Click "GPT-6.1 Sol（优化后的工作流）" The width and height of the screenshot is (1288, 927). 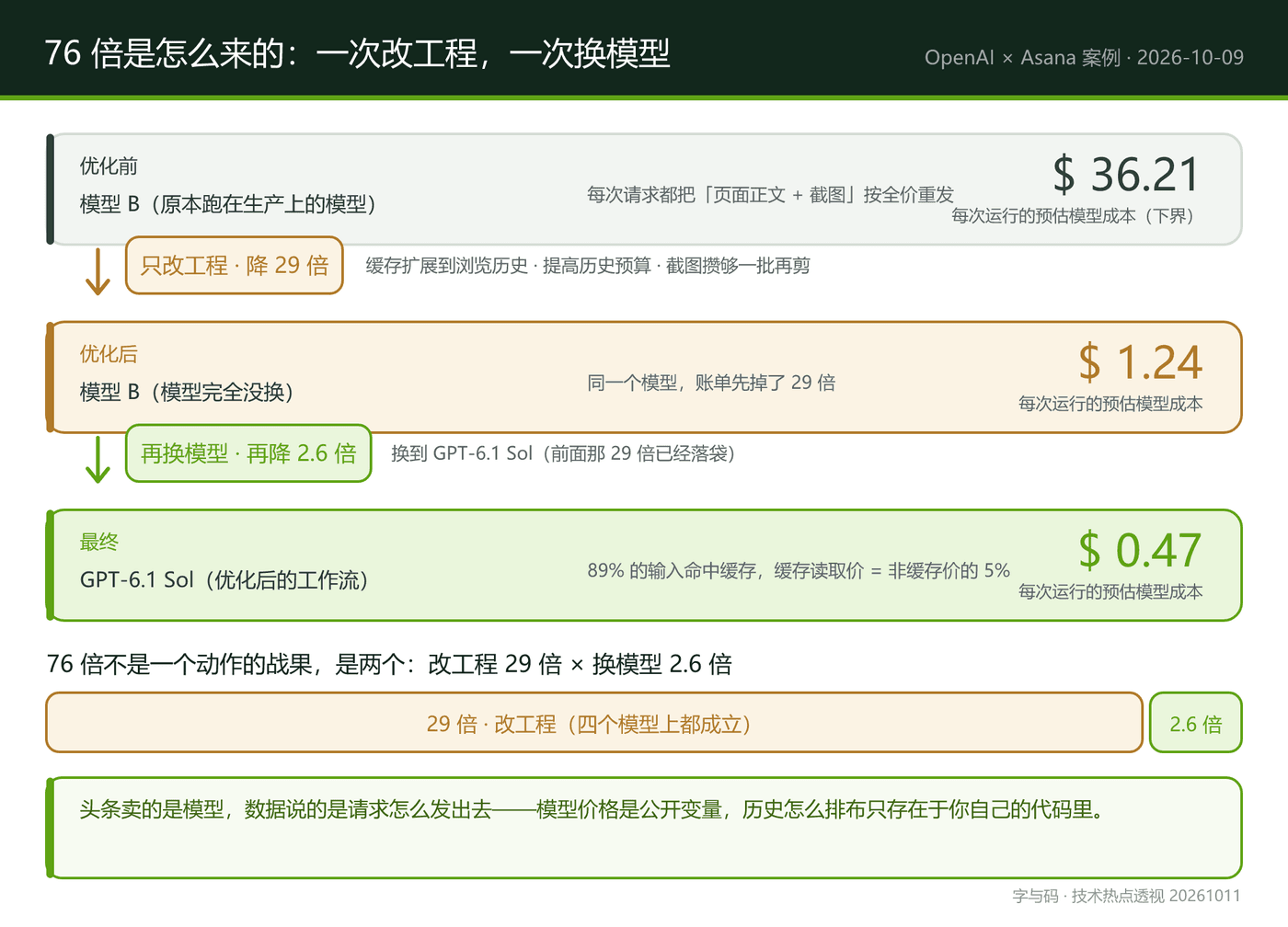tap(224, 580)
